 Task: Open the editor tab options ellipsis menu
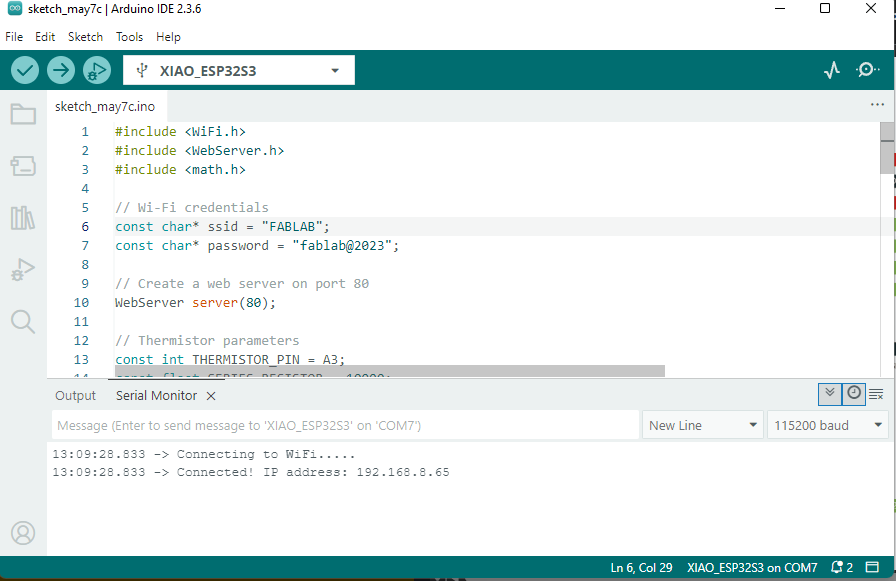pyautogui.click(x=877, y=105)
